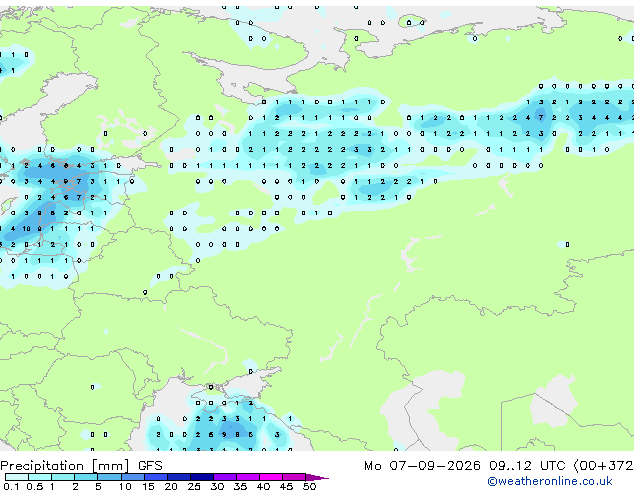Pick the palest 0.1–0.5 mm legend swatch

(x=17, y=477)
